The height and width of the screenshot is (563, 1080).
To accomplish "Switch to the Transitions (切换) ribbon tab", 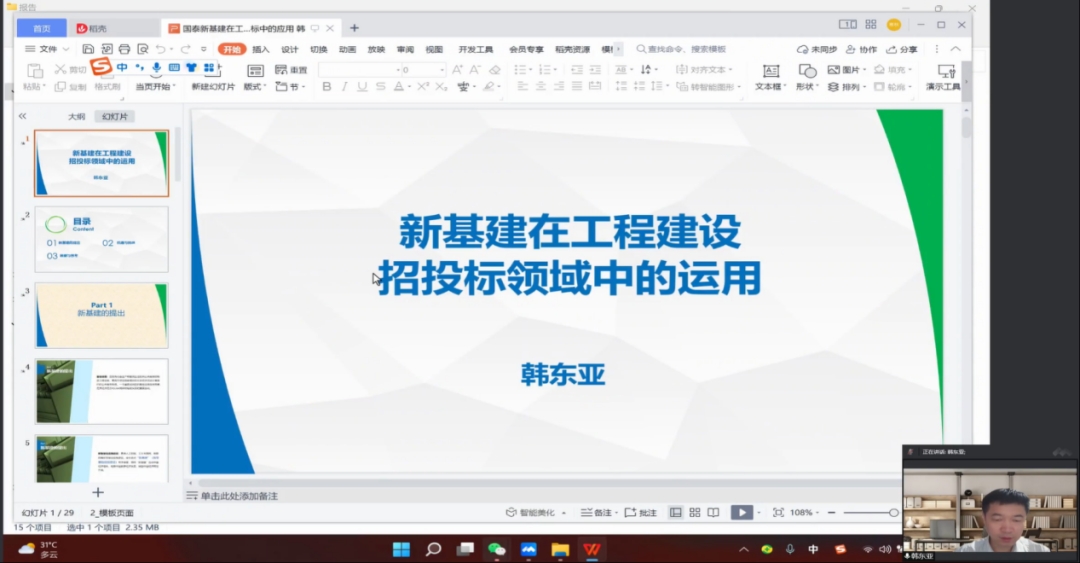I will (x=318, y=49).
